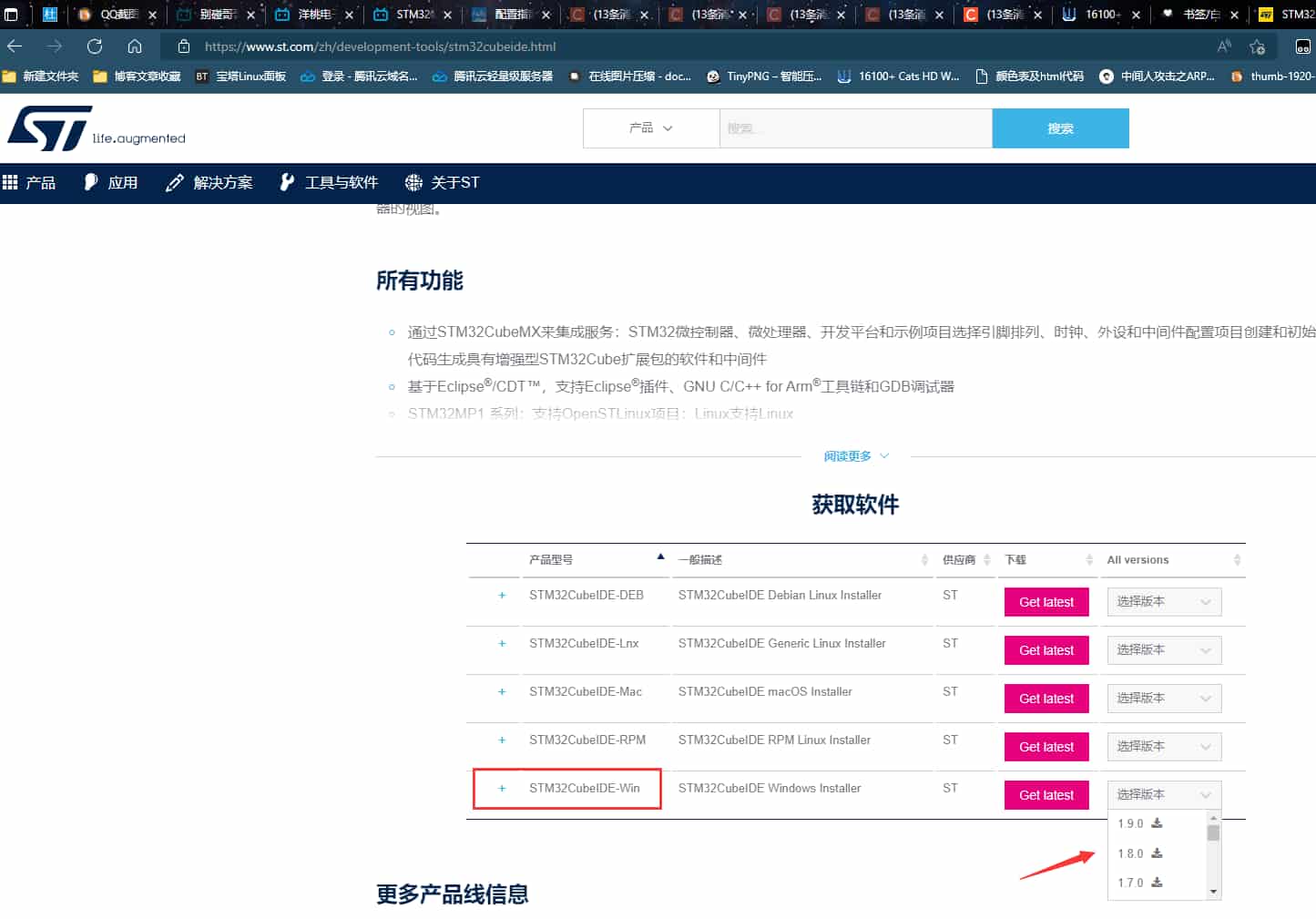Expand the STM32CubeIDE-Win row plus sign
The width and height of the screenshot is (1316, 919).
(502, 789)
